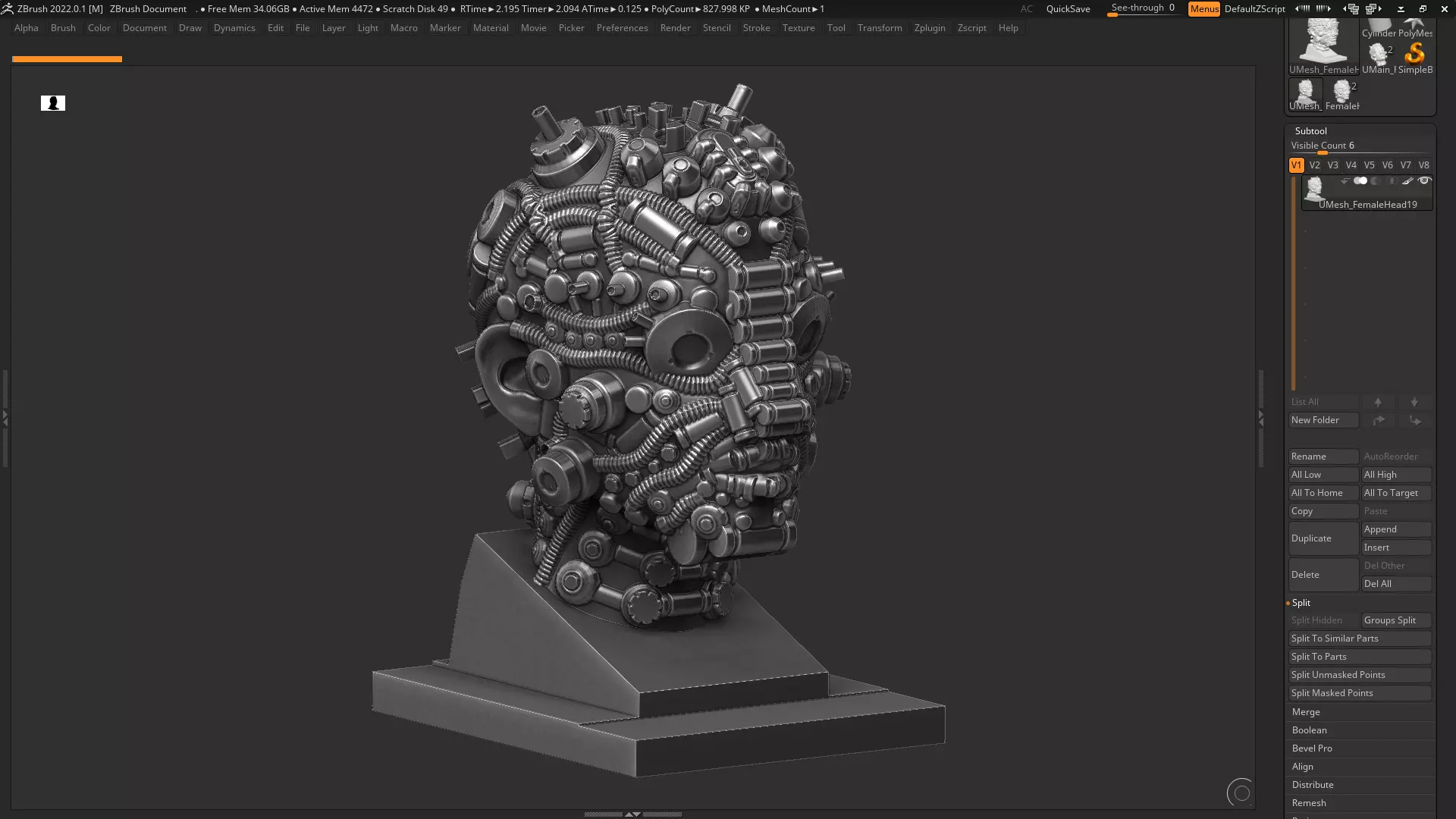This screenshot has height=819, width=1456.
Task: Click the Duplicate subtool button
Action: [x=1323, y=538]
